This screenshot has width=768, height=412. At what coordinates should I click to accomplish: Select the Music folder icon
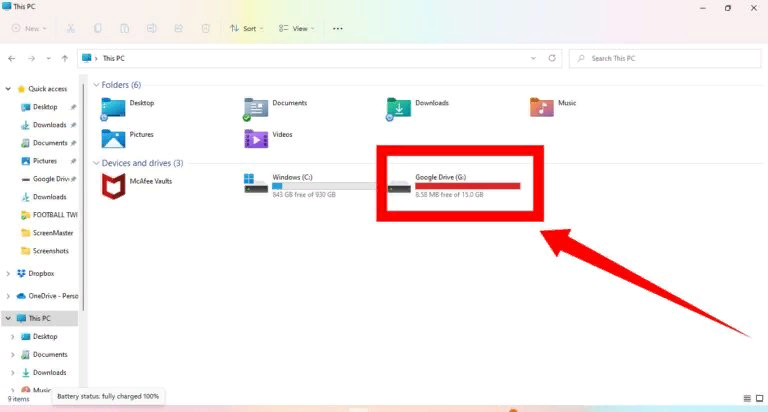(x=542, y=107)
